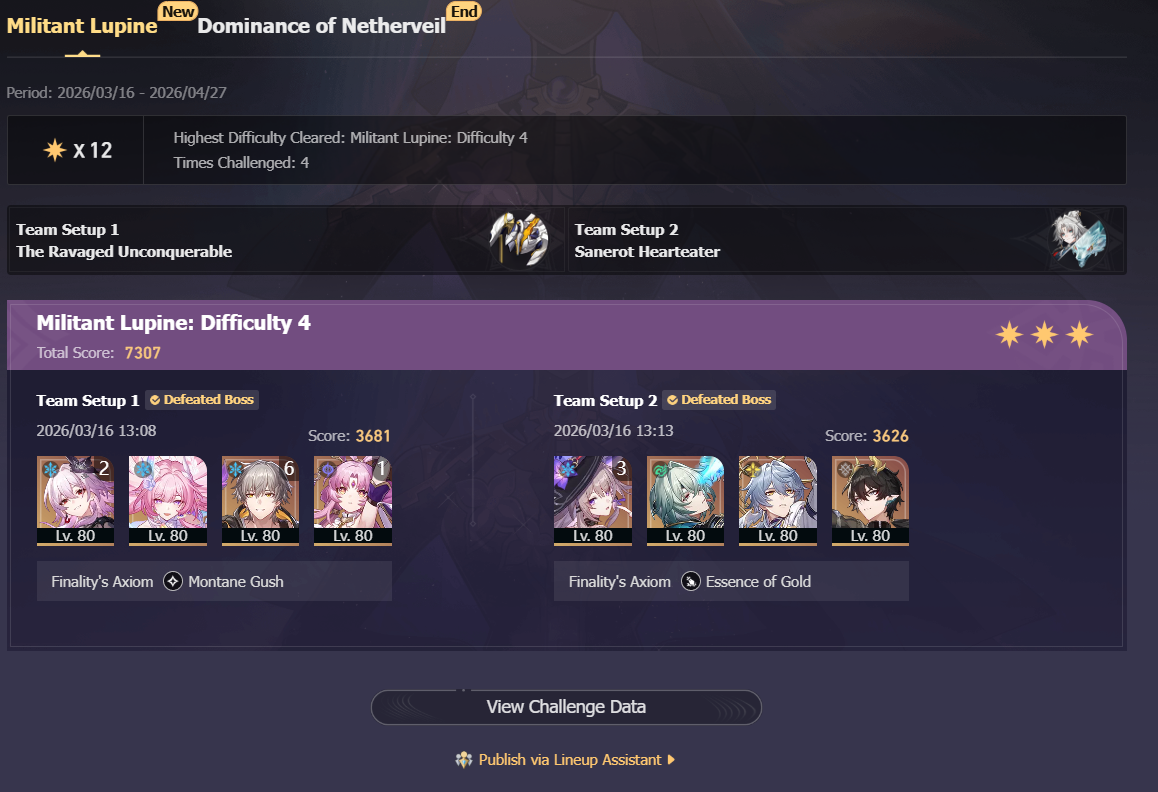Select pink-haired second character in Team 1
Image resolution: width=1158 pixels, height=792 pixels.
[x=168, y=501]
